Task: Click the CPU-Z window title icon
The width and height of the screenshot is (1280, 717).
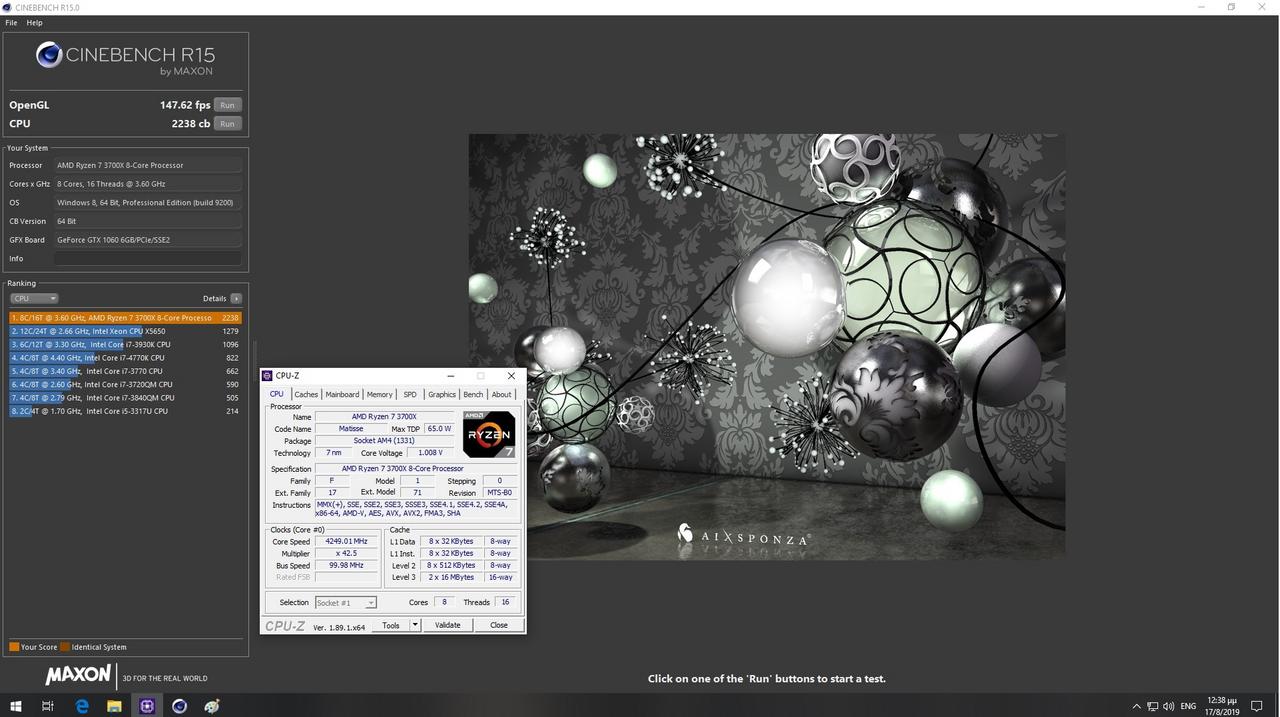Action: [267, 376]
